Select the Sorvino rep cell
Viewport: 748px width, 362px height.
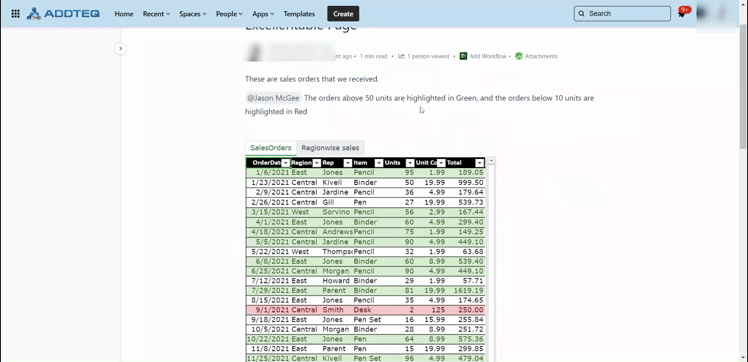point(336,212)
